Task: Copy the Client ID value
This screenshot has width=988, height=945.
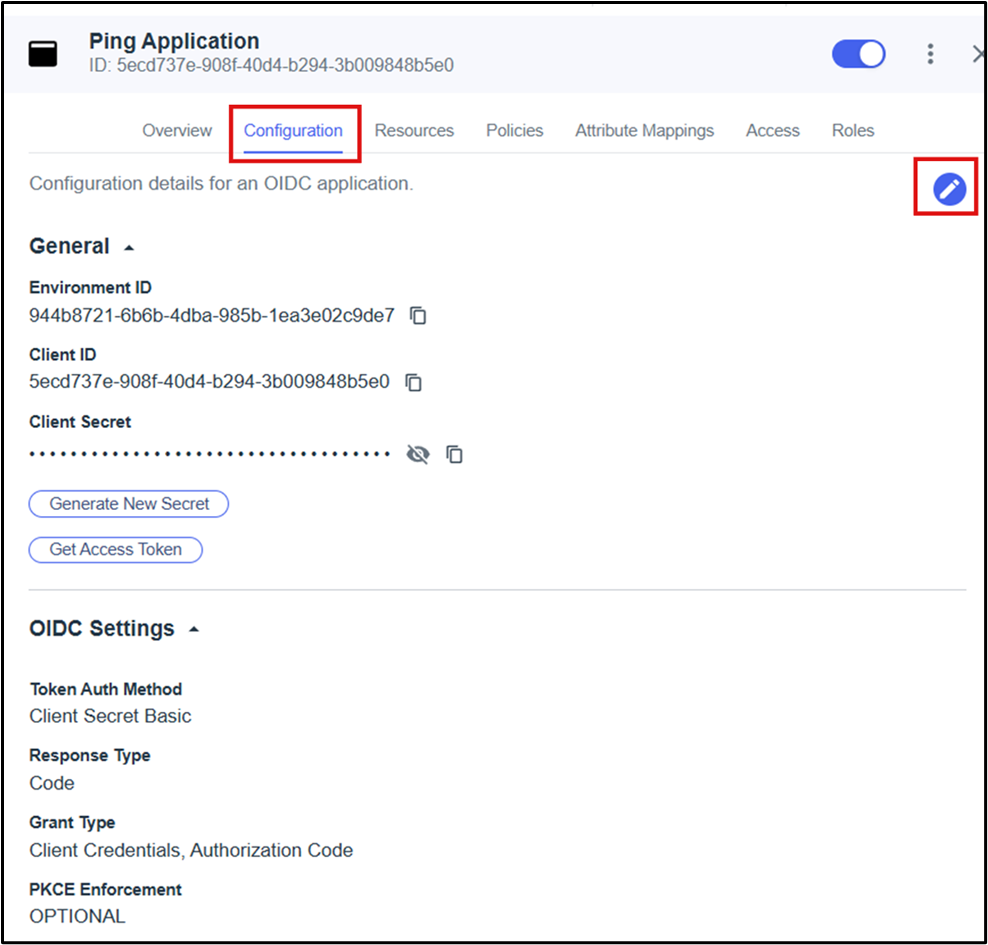Action: pos(413,382)
